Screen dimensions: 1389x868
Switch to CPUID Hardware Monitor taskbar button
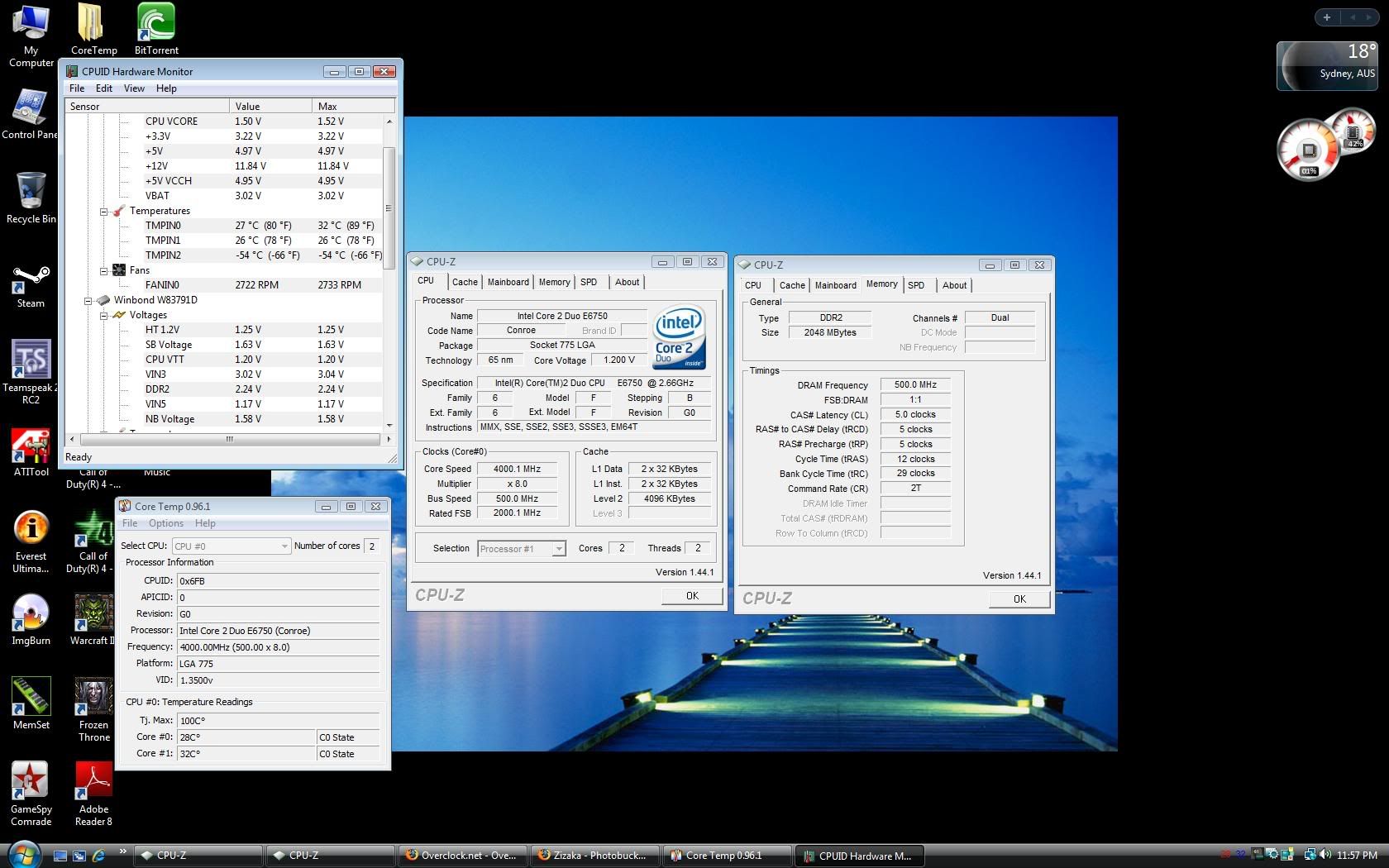859,856
